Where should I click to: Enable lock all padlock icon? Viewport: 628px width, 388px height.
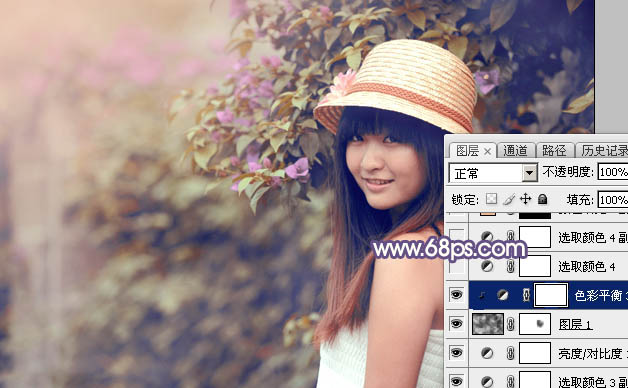coord(542,199)
